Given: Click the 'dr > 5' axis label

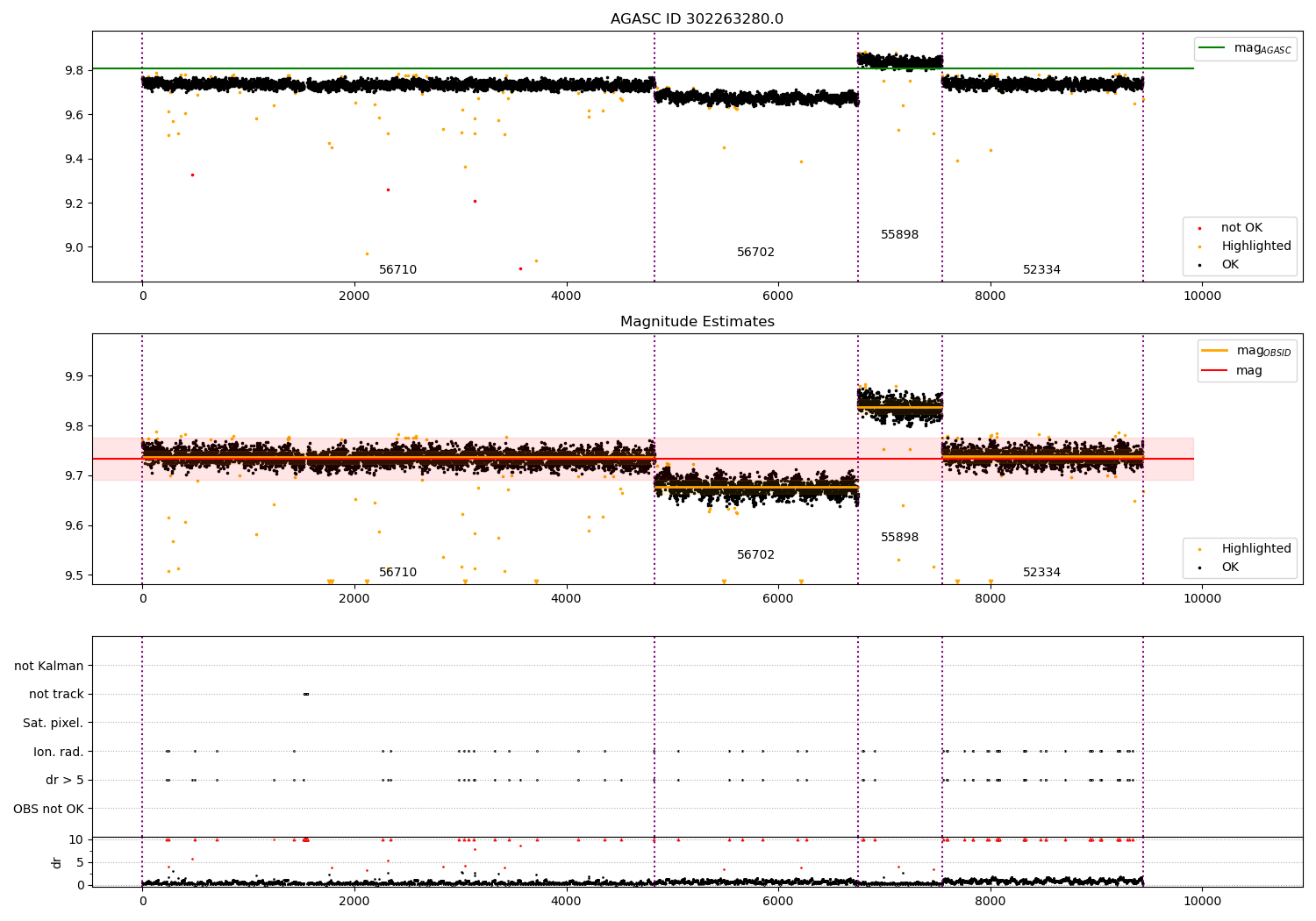Looking at the screenshot, I should [65, 781].
